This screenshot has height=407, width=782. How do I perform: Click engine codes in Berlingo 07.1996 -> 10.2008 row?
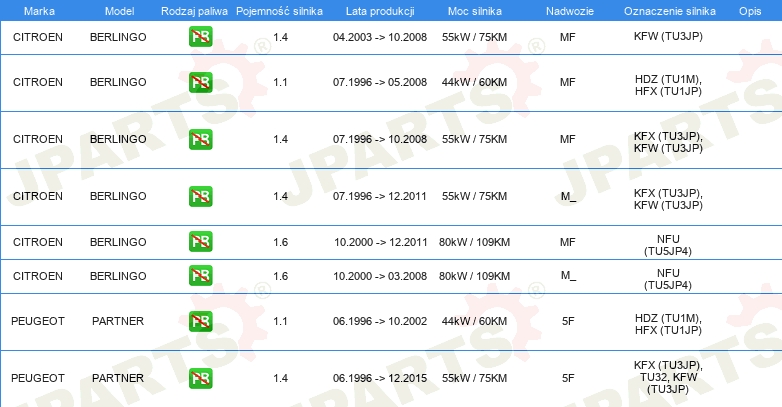[668, 142]
